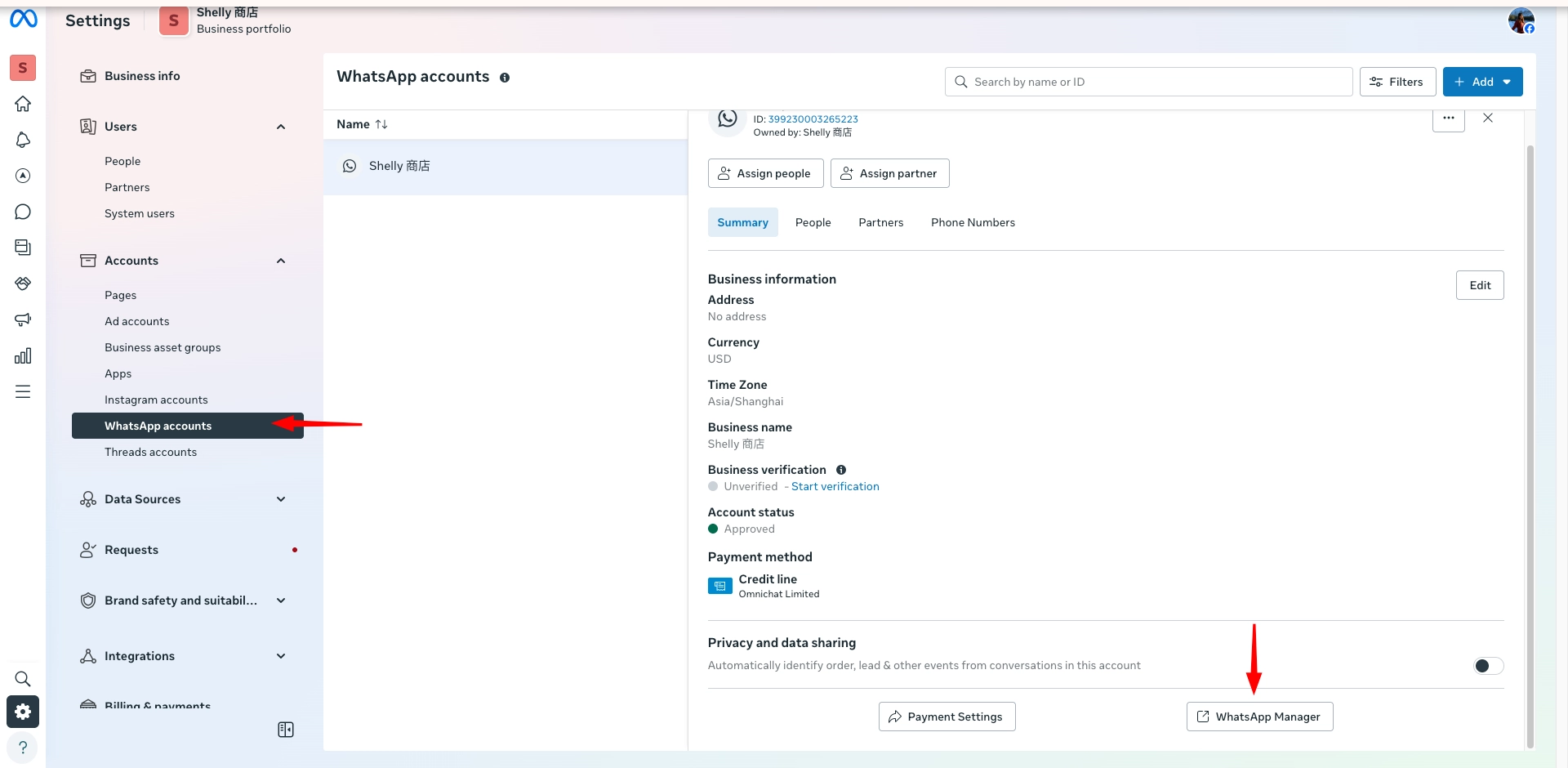
Task: Open the bar chart insights icon
Action: click(23, 355)
